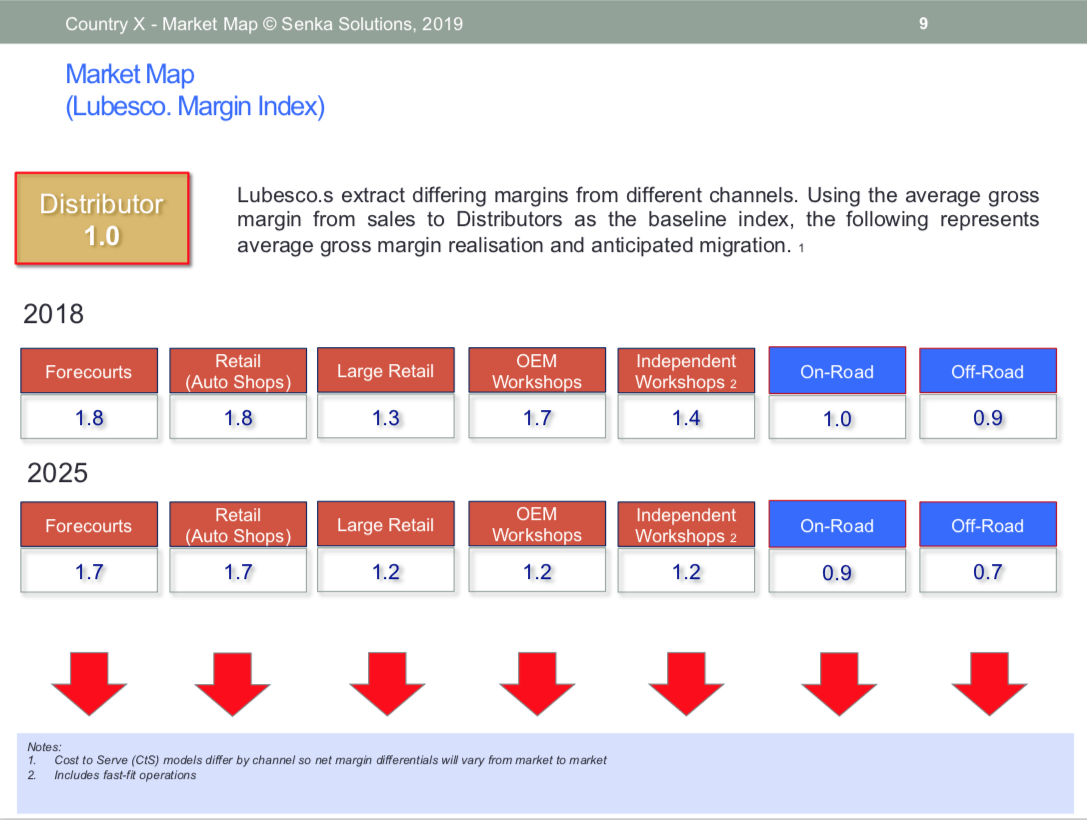Select the 2018 Forecourts red label

[x=89, y=371]
